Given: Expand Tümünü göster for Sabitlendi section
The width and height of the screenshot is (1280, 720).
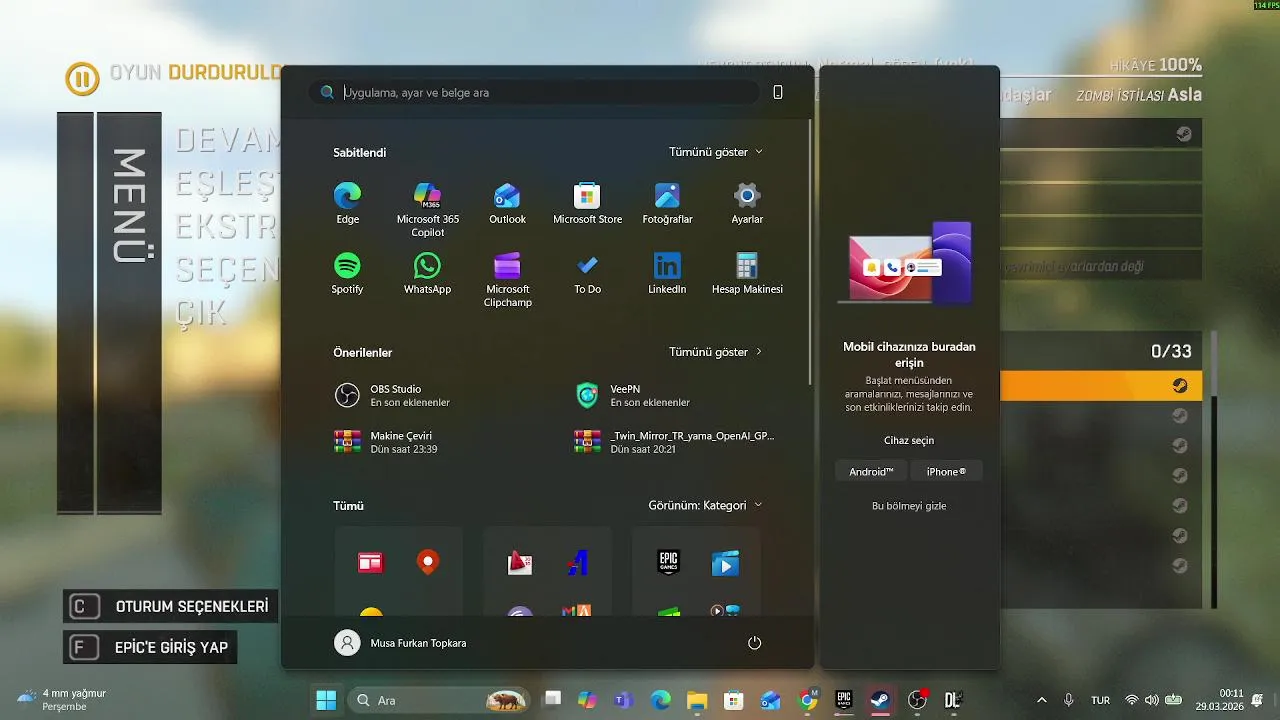Looking at the screenshot, I should [x=716, y=152].
